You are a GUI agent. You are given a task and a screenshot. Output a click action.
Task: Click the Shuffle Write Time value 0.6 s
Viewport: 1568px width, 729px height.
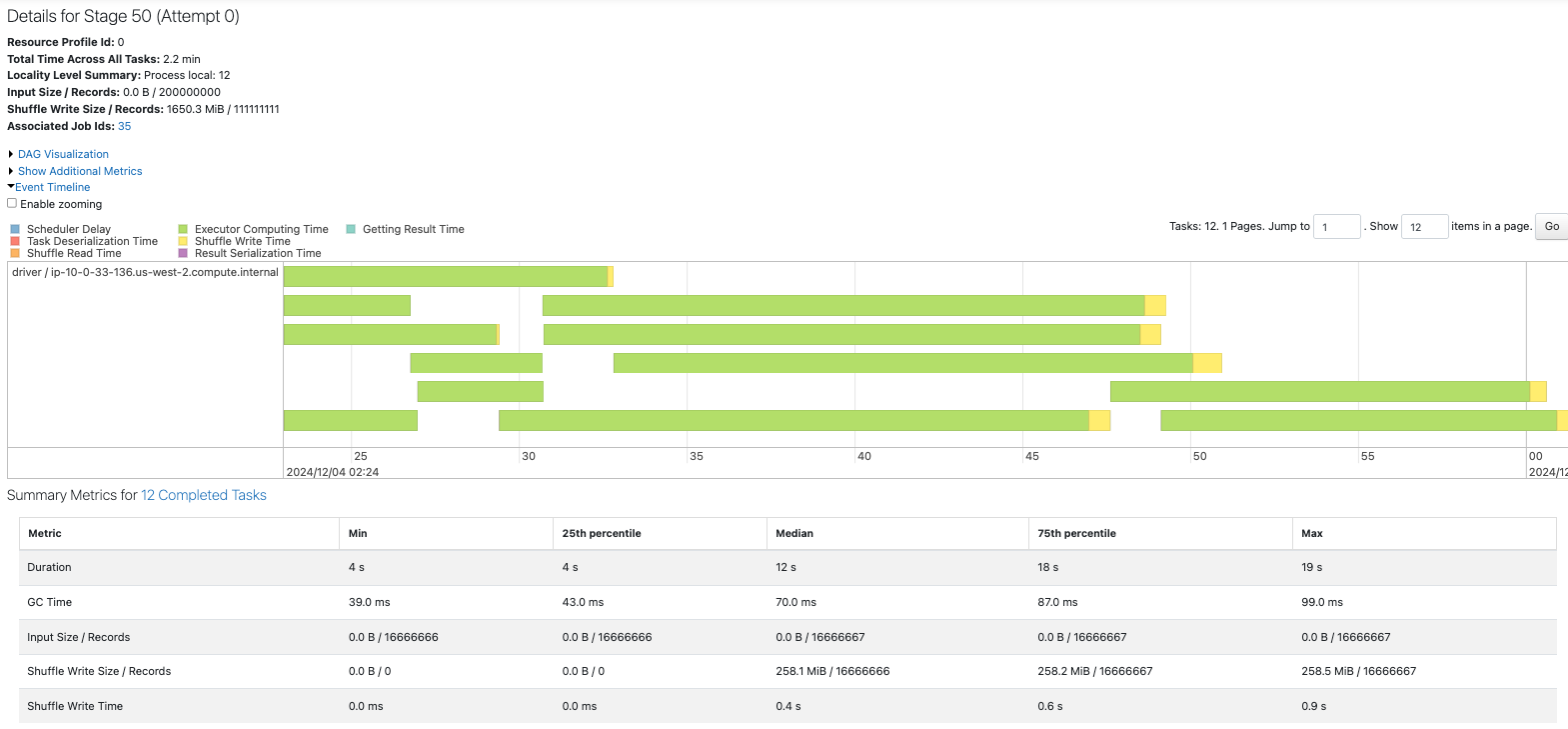[x=1049, y=706]
